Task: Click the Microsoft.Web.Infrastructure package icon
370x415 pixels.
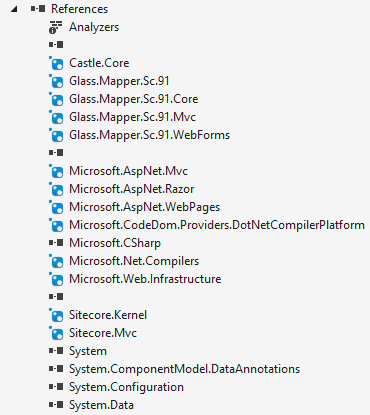Action: [x=56, y=279]
